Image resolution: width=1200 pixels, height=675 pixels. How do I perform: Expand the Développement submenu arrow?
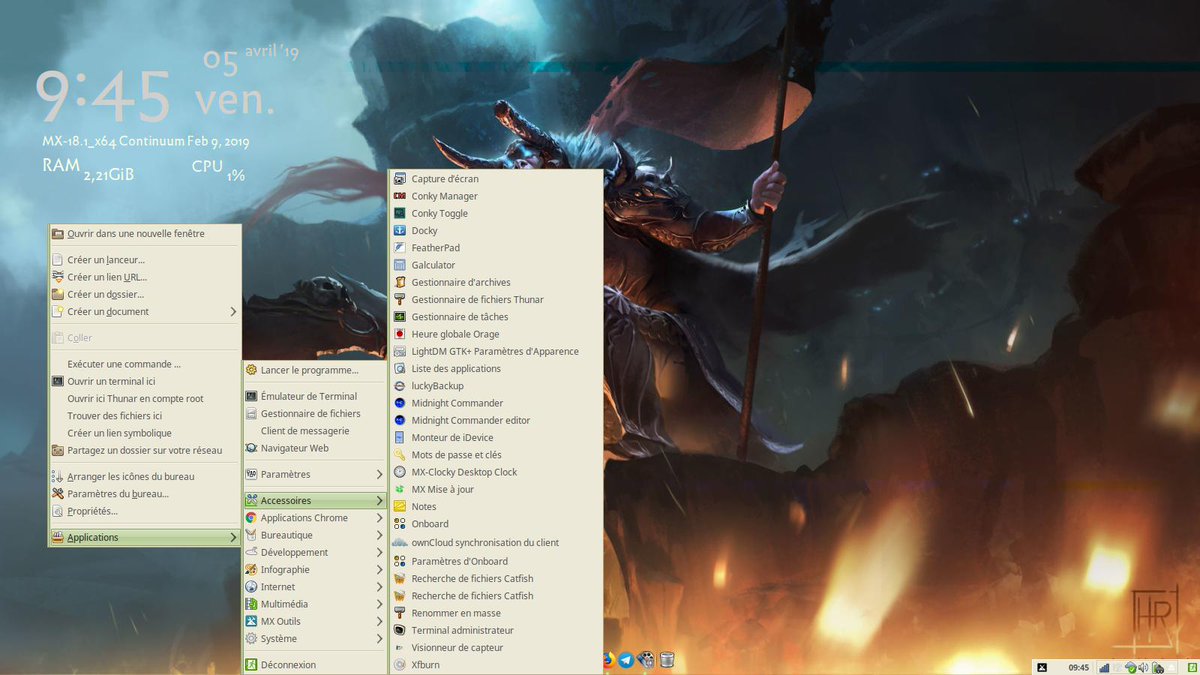tap(379, 552)
